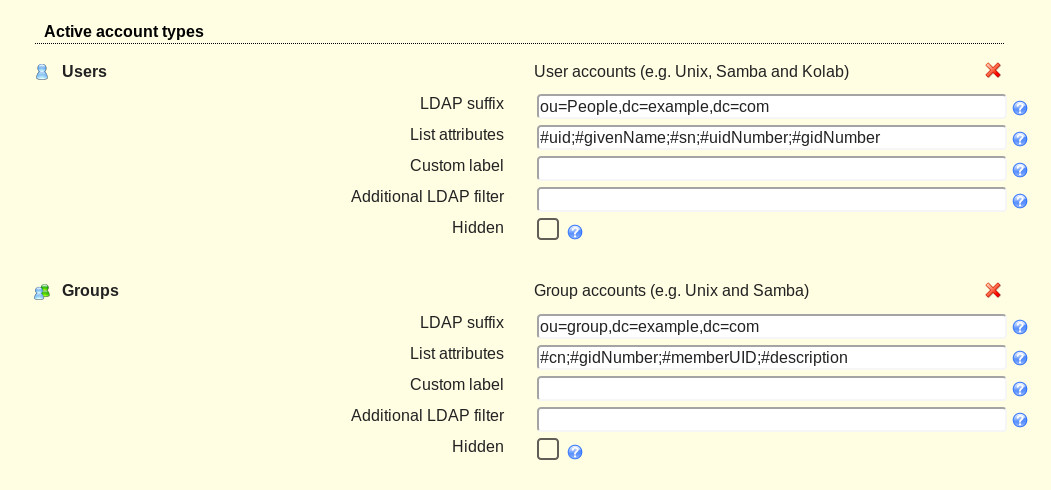Open help for Groups LDAP suffix
Viewport: 1051px width, 490px height.
click(x=1019, y=327)
